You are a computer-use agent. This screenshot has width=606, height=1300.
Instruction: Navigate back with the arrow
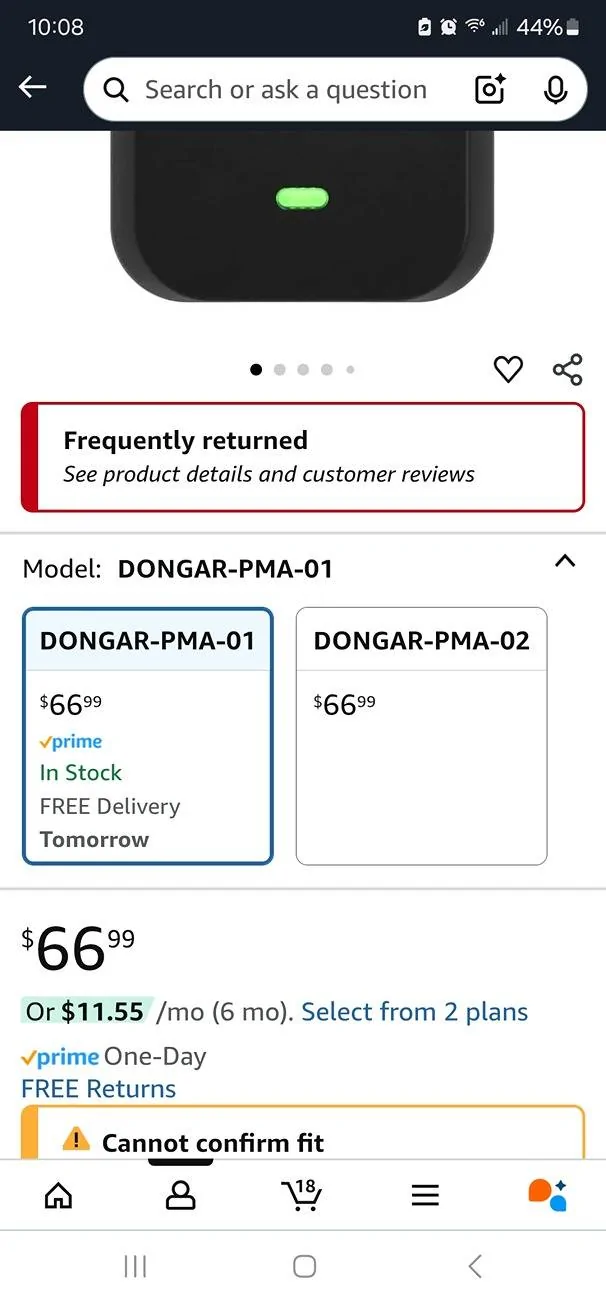click(31, 86)
